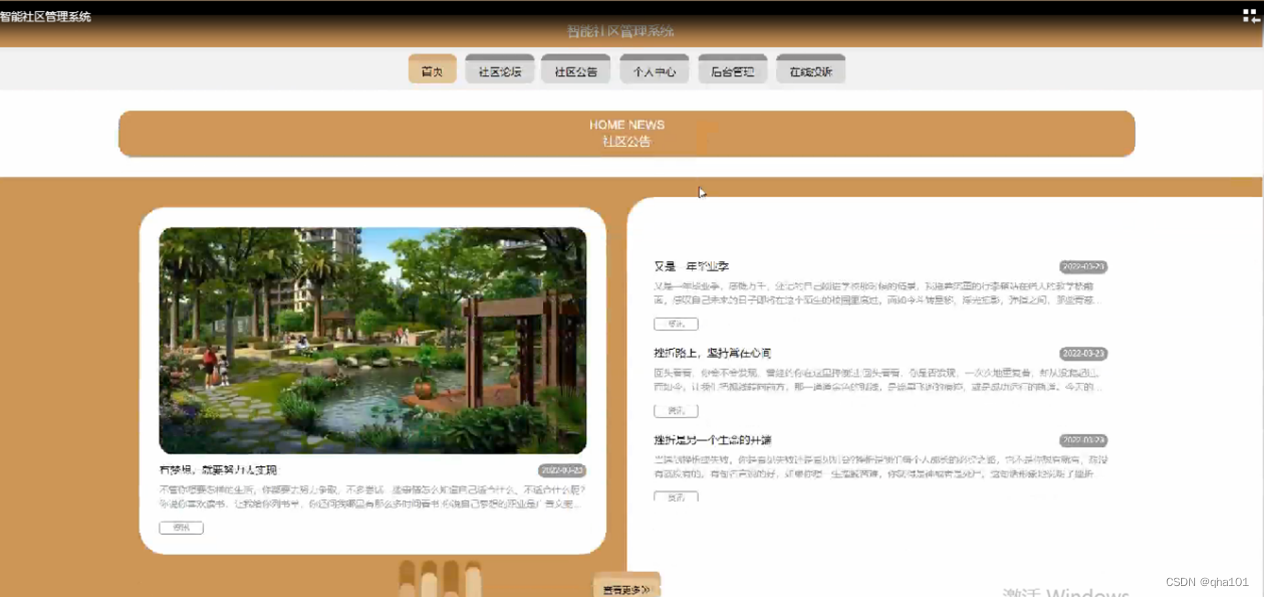This screenshot has width=1264, height=597.
Task: Open the 有梦想，就要努力去实现 article title
Action: (x=218, y=470)
